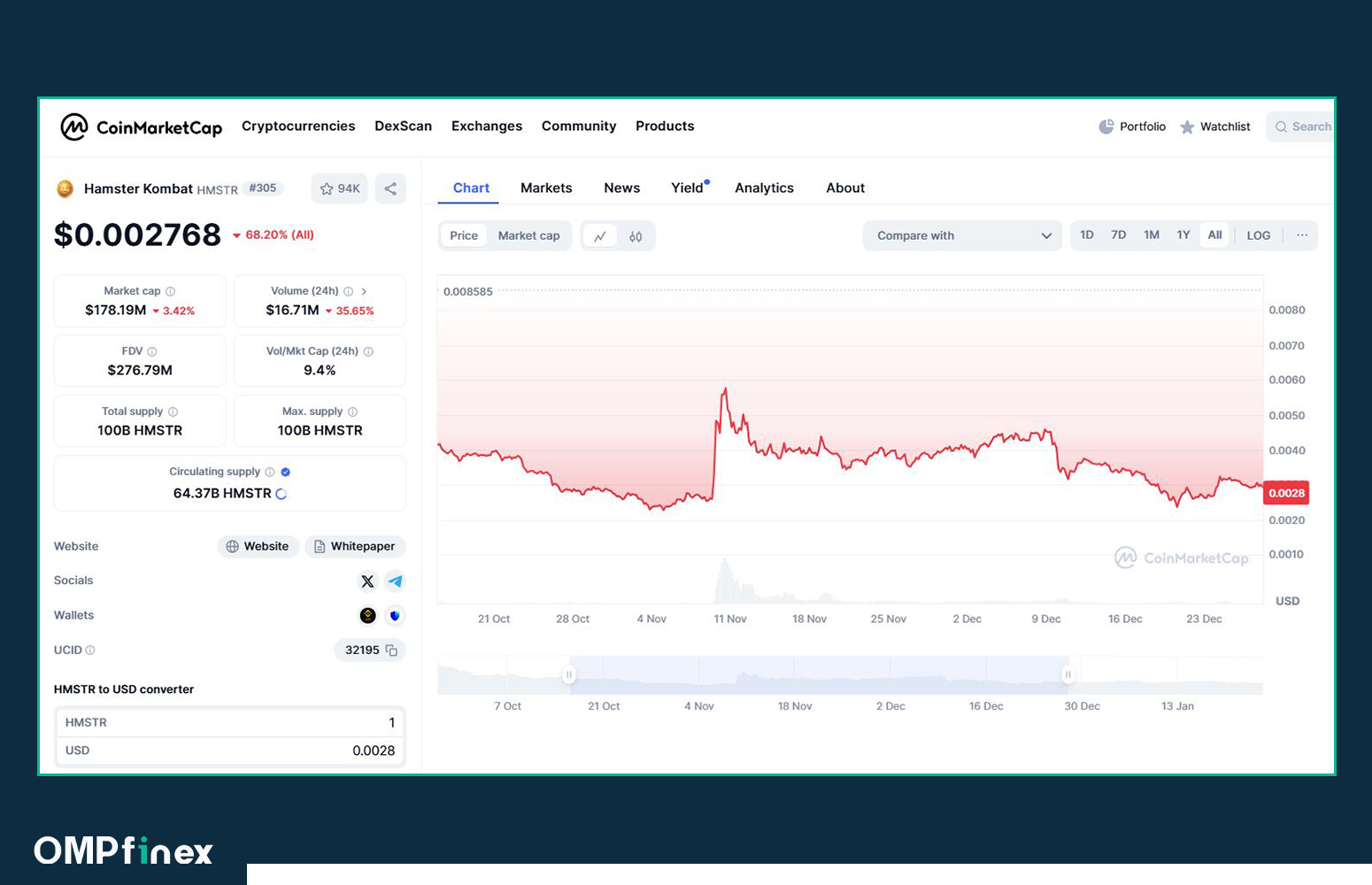
Task: Open the chart more options ellipsis
Action: pyautogui.click(x=1302, y=235)
